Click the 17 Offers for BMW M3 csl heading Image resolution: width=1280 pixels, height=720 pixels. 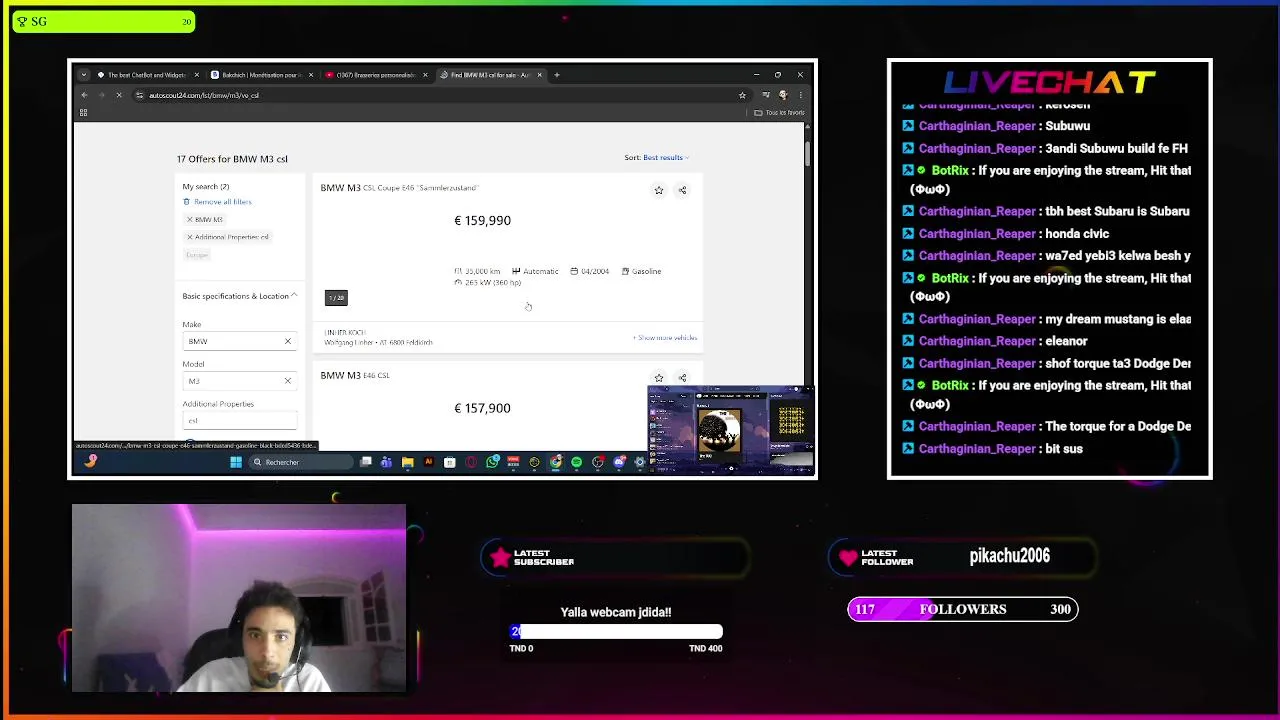click(232, 159)
